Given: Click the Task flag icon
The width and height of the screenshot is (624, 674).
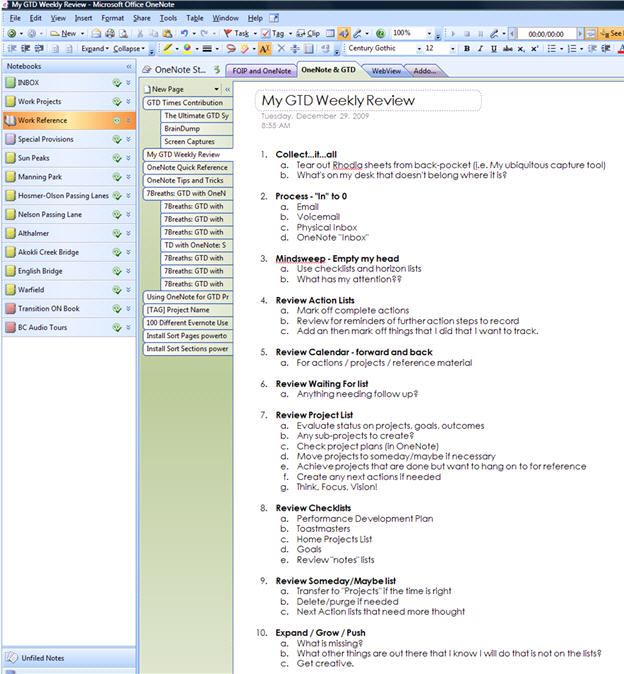Looking at the screenshot, I should click(x=229, y=33).
